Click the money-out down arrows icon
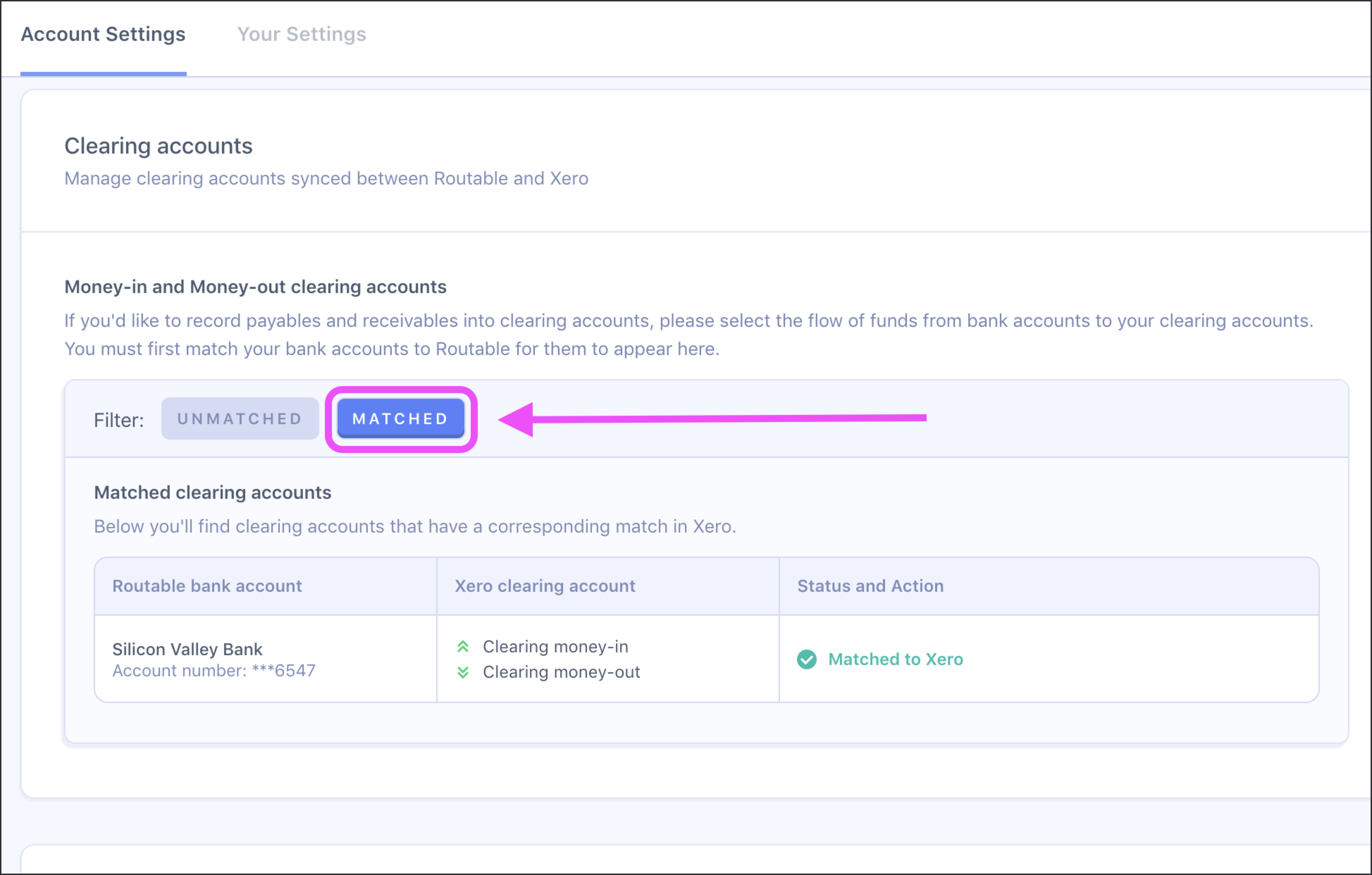 [463, 672]
